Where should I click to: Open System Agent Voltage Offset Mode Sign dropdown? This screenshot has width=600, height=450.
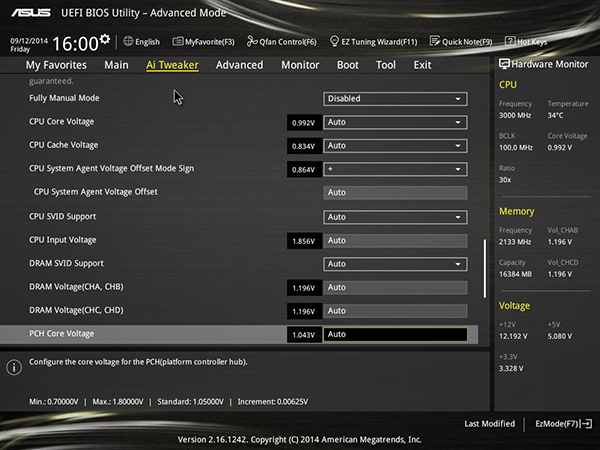(395, 169)
